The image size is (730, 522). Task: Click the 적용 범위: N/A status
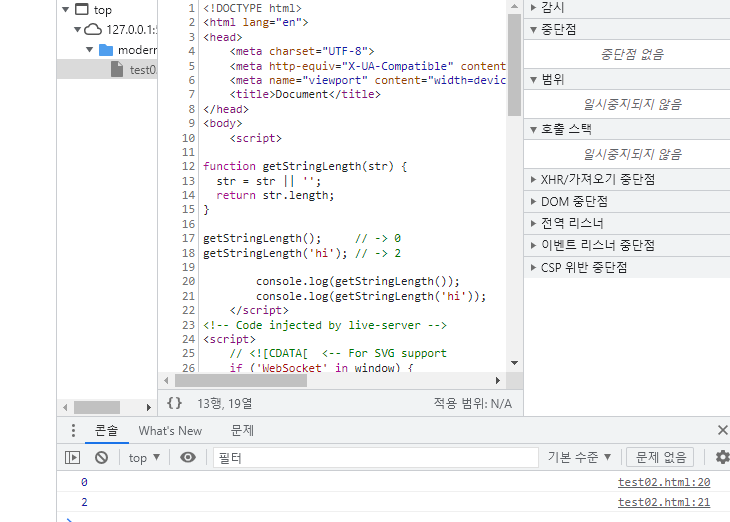473,403
